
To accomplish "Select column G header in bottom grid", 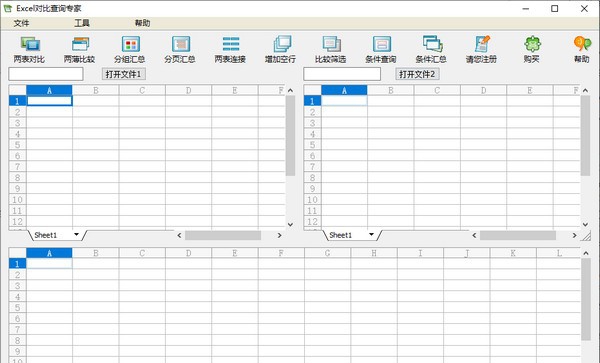I will [x=328, y=253].
